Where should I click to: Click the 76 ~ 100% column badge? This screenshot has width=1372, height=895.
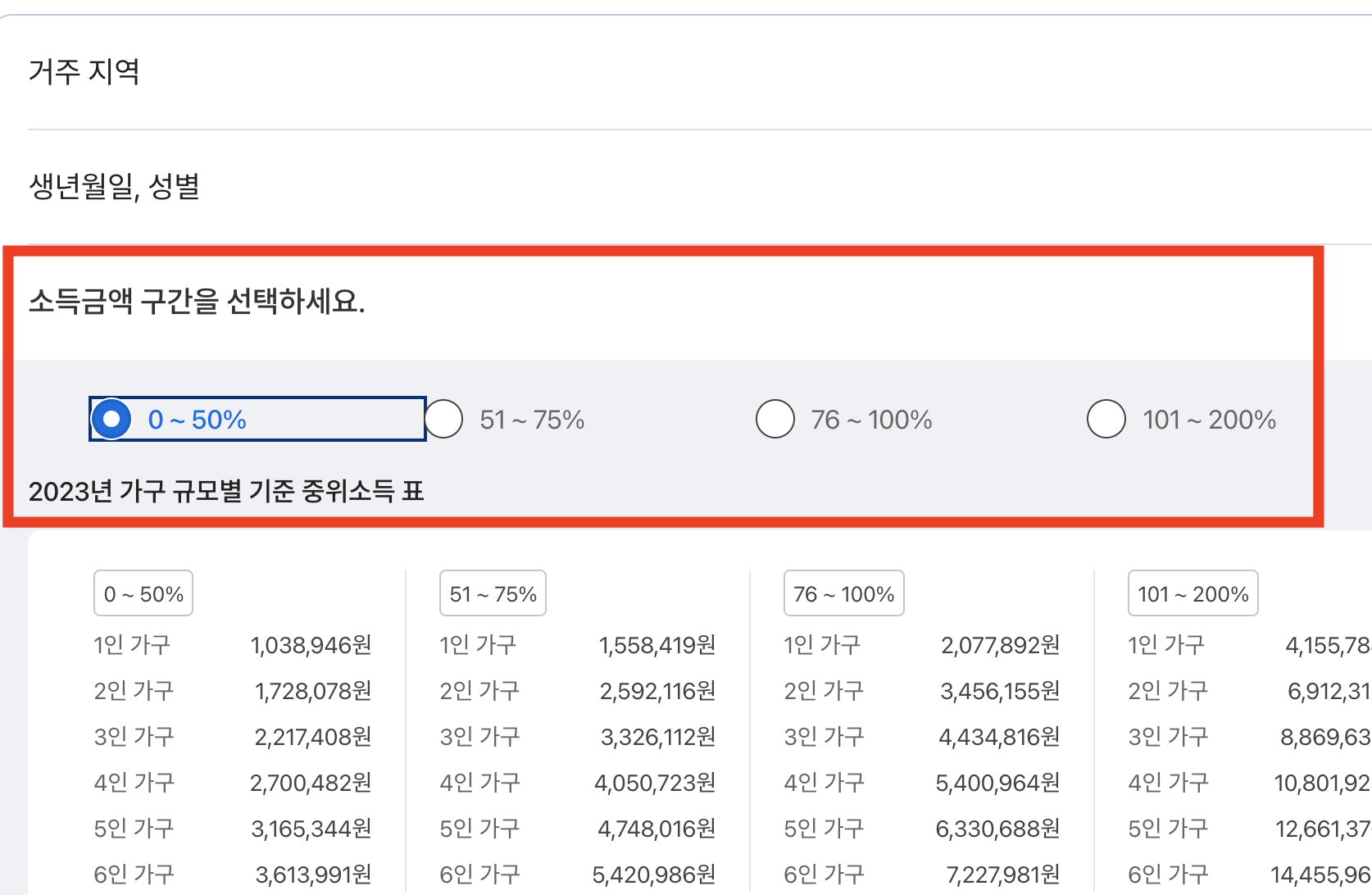(843, 593)
